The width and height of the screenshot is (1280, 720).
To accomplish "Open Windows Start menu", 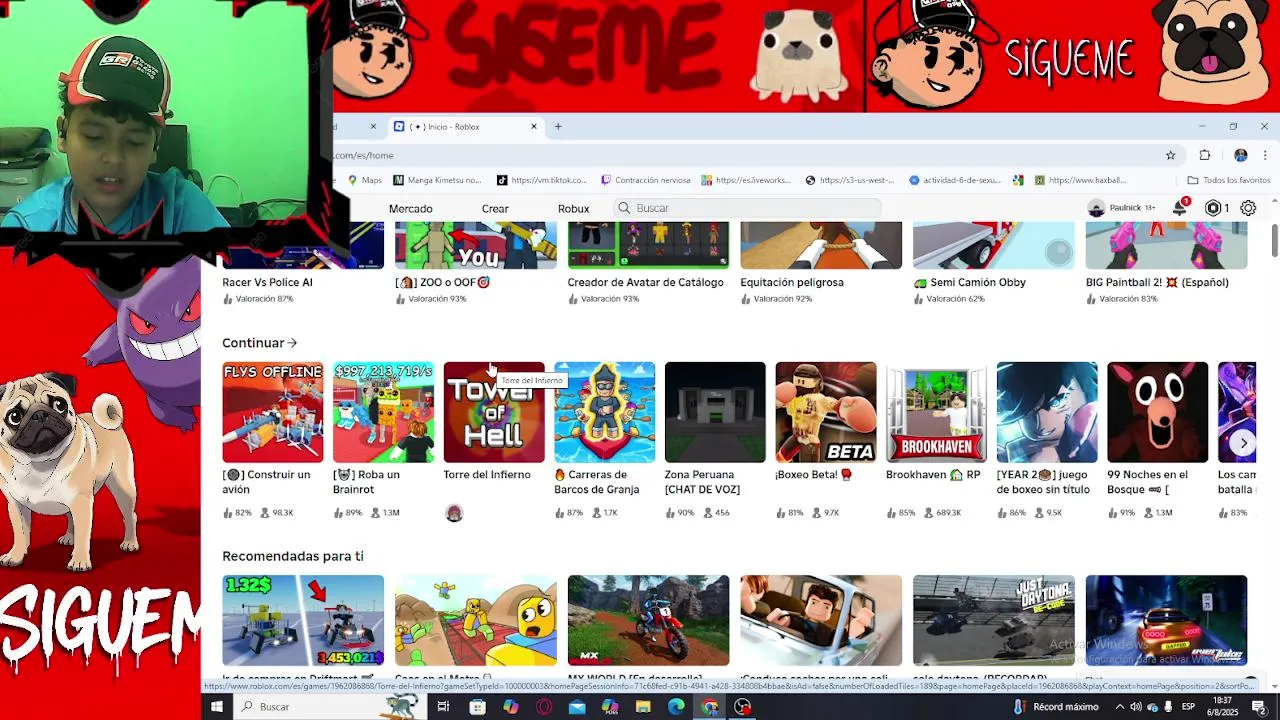I will 216,707.
